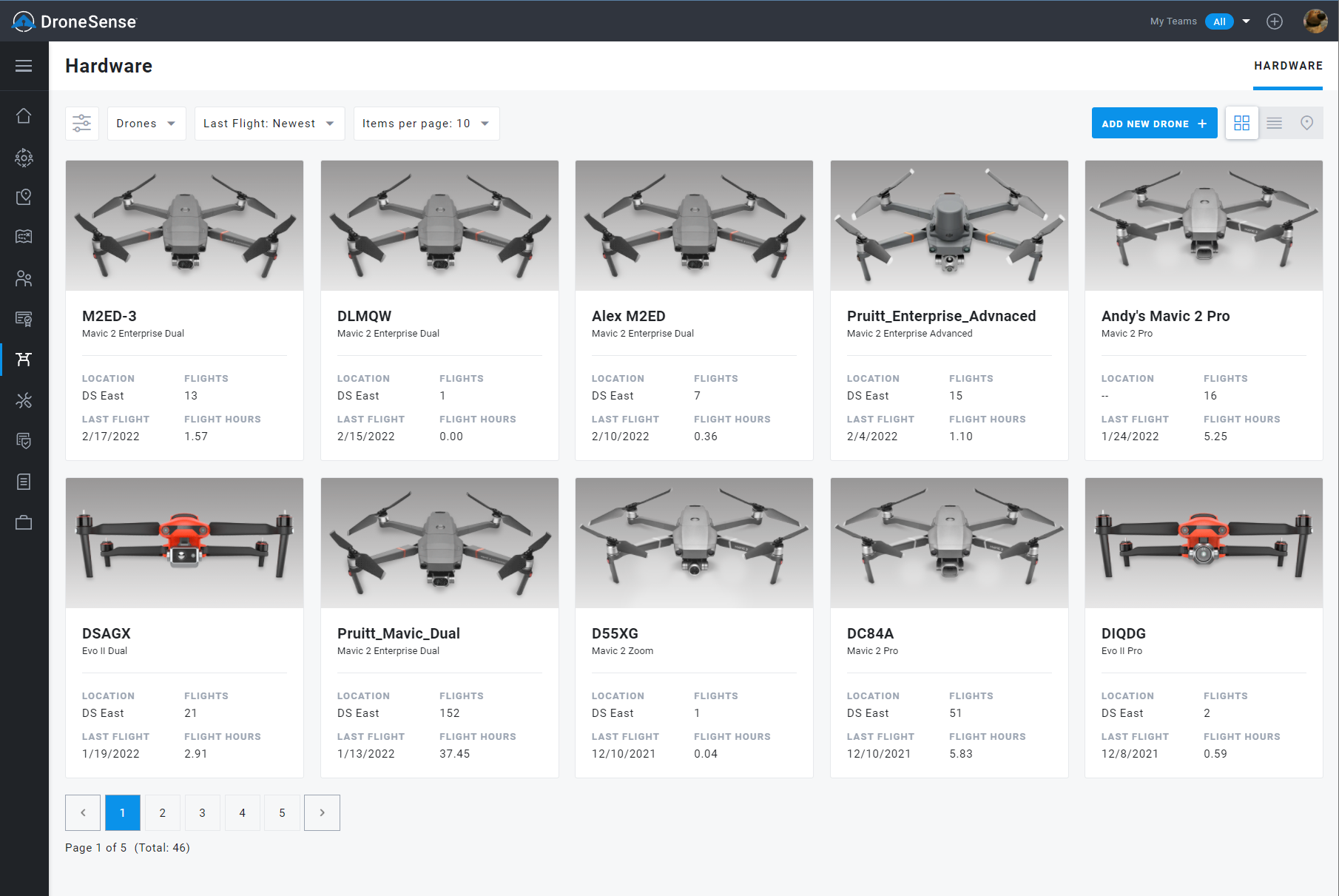Screen dimensions: 1339x896
Task: Click flight hours value 37.45
Action: [455, 754]
